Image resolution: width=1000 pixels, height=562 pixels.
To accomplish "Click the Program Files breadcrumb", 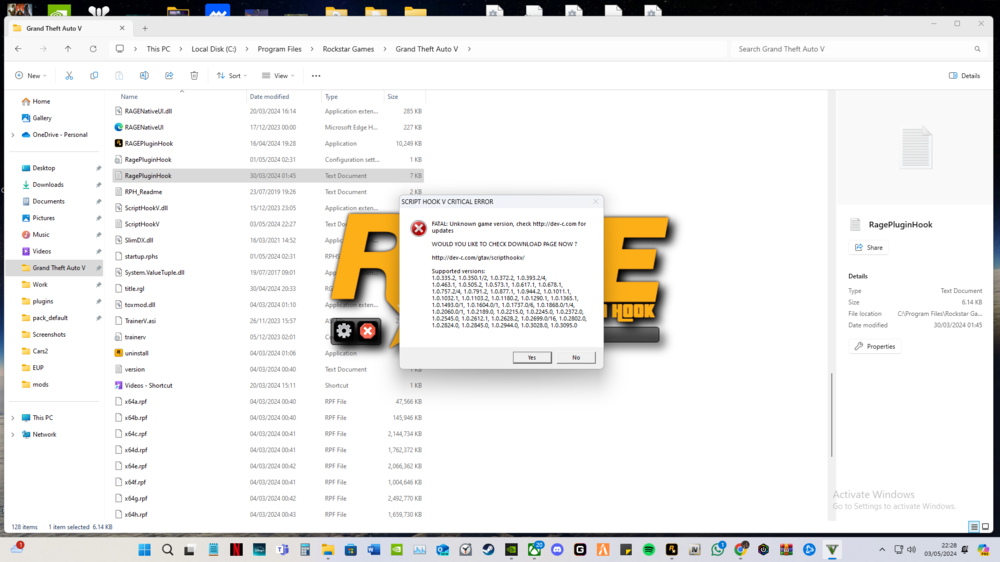I will [x=279, y=48].
